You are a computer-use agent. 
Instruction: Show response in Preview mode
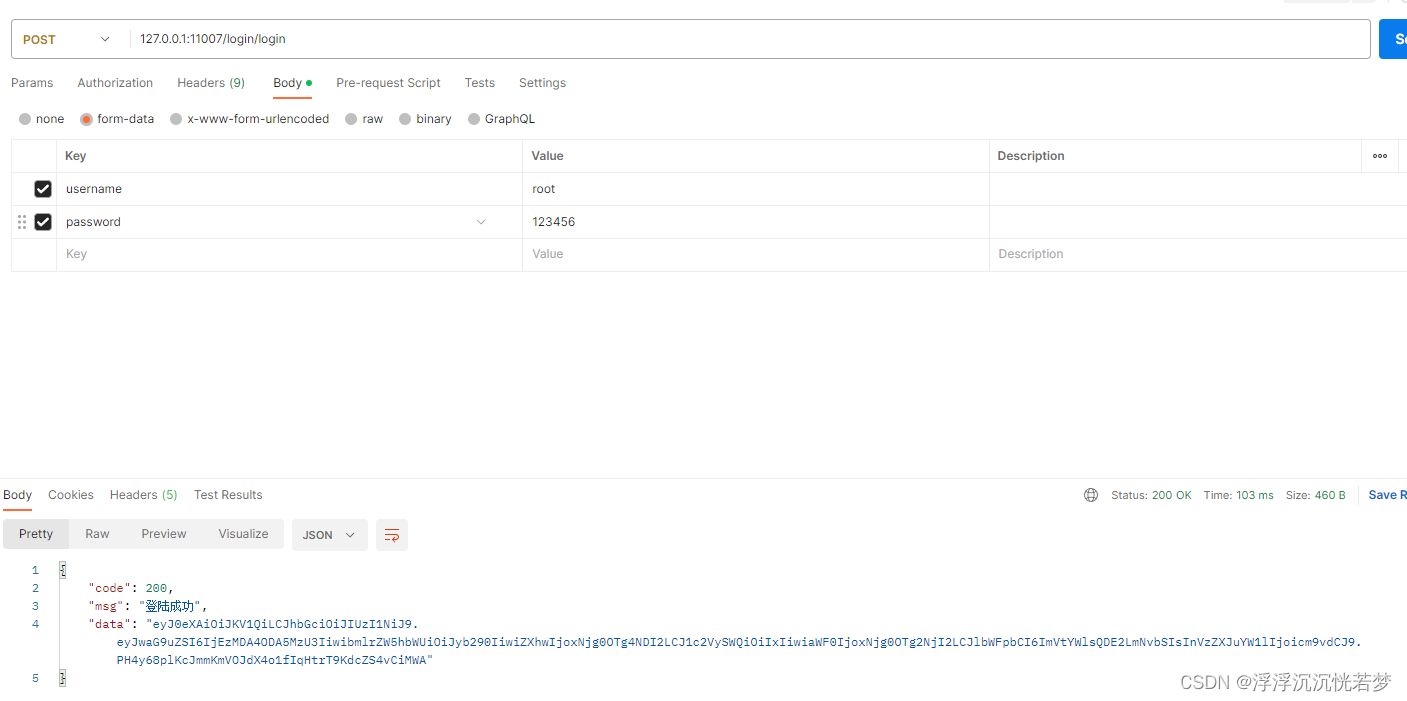coord(163,534)
